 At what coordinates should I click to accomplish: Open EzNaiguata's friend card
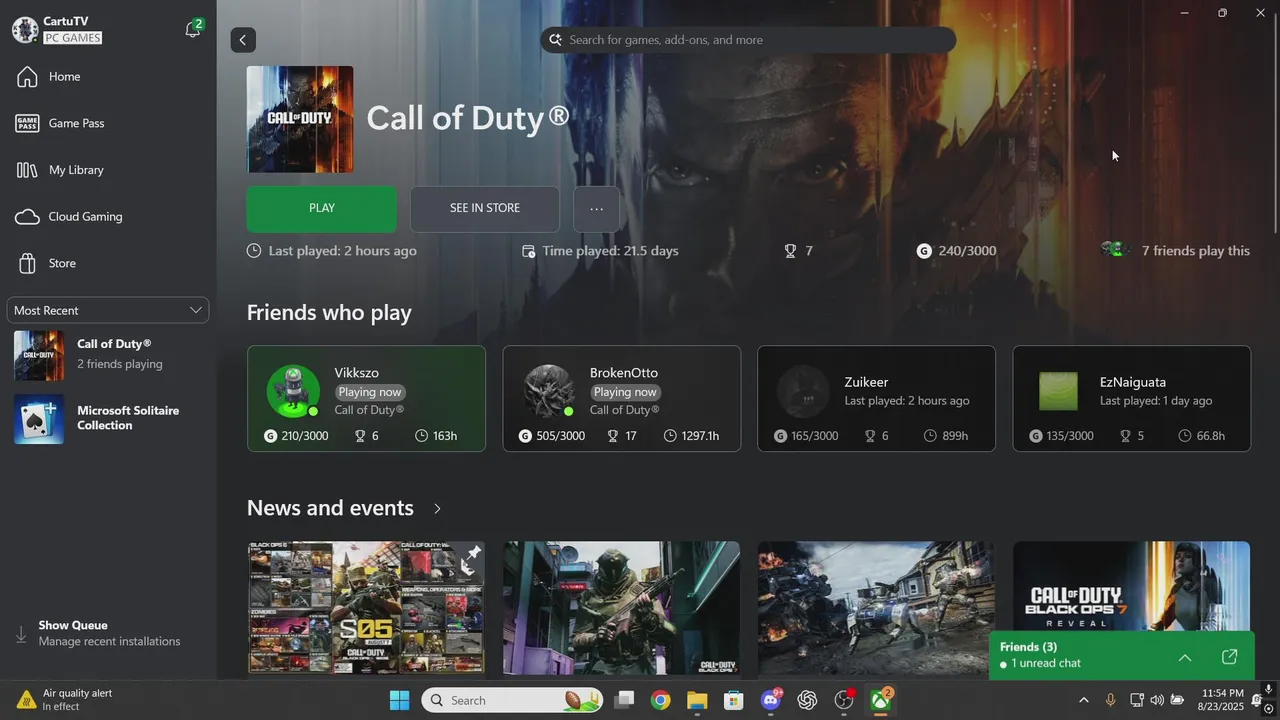1132,399
